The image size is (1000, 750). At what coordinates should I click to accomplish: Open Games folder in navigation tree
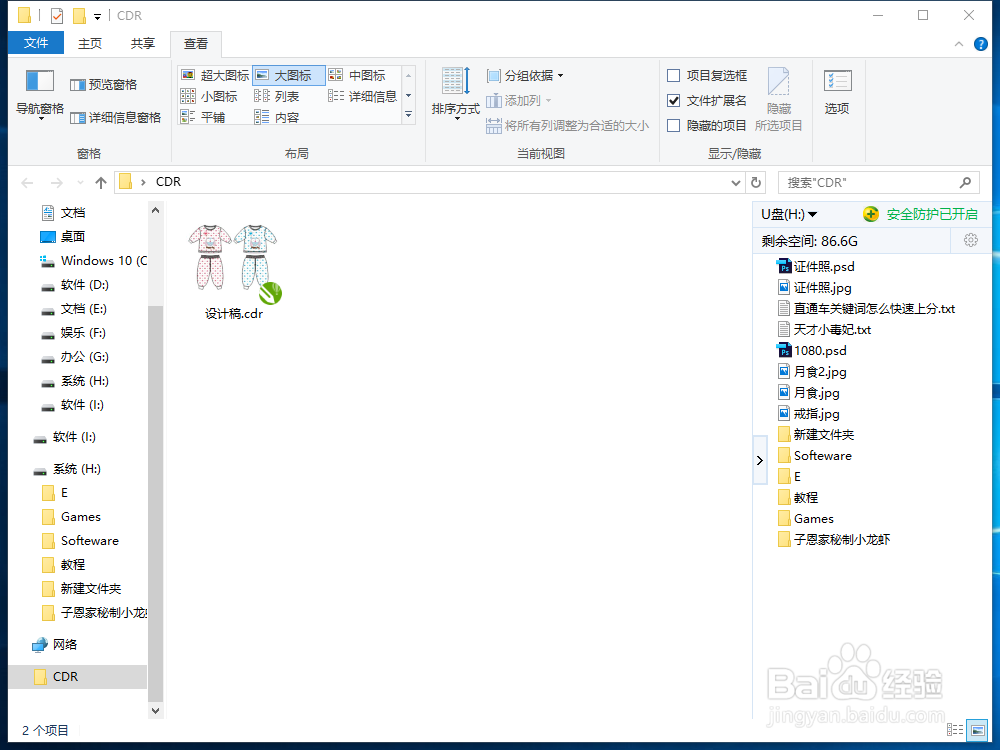tap(71, 517)
